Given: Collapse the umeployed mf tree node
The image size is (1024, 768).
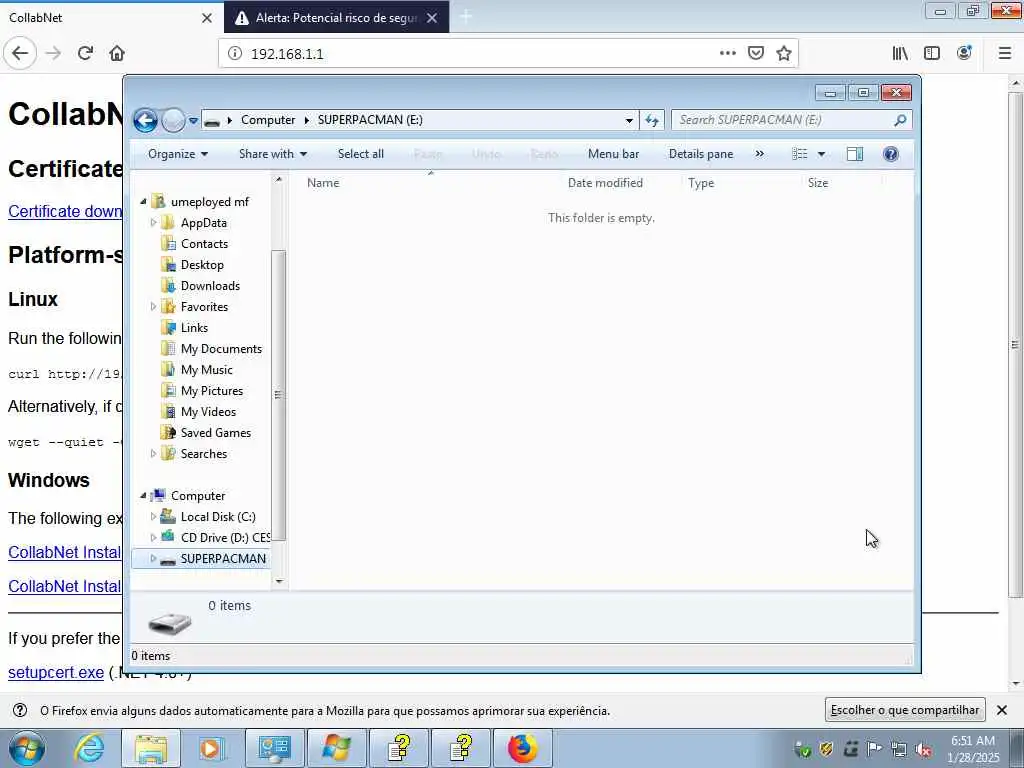Looking at the screenshot, I should [x=143, y=202].
